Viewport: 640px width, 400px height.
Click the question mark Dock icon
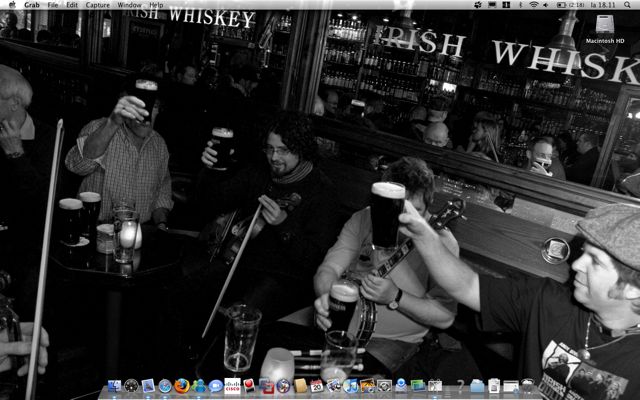461,386
